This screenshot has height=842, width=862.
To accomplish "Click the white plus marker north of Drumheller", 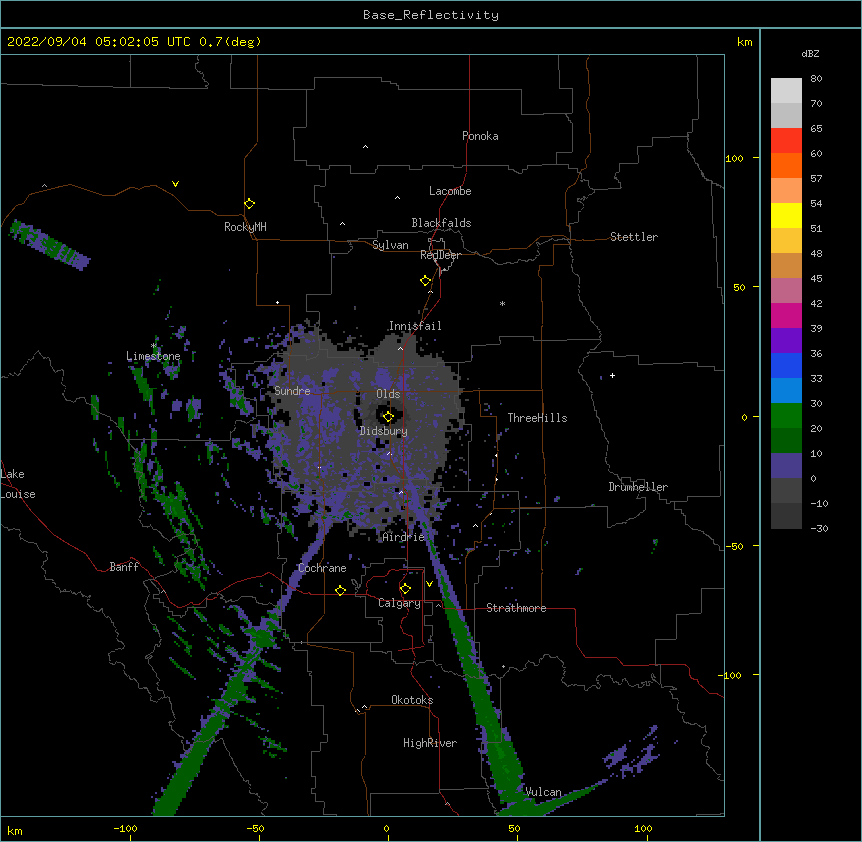I will click(x=612, y=375).
